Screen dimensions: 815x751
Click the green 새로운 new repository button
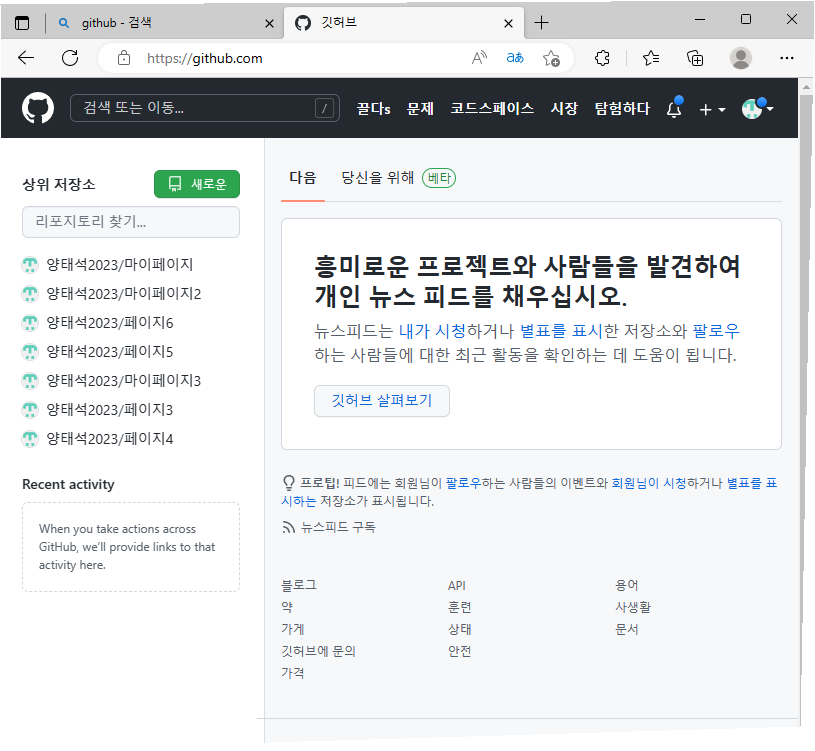point(196,184)
